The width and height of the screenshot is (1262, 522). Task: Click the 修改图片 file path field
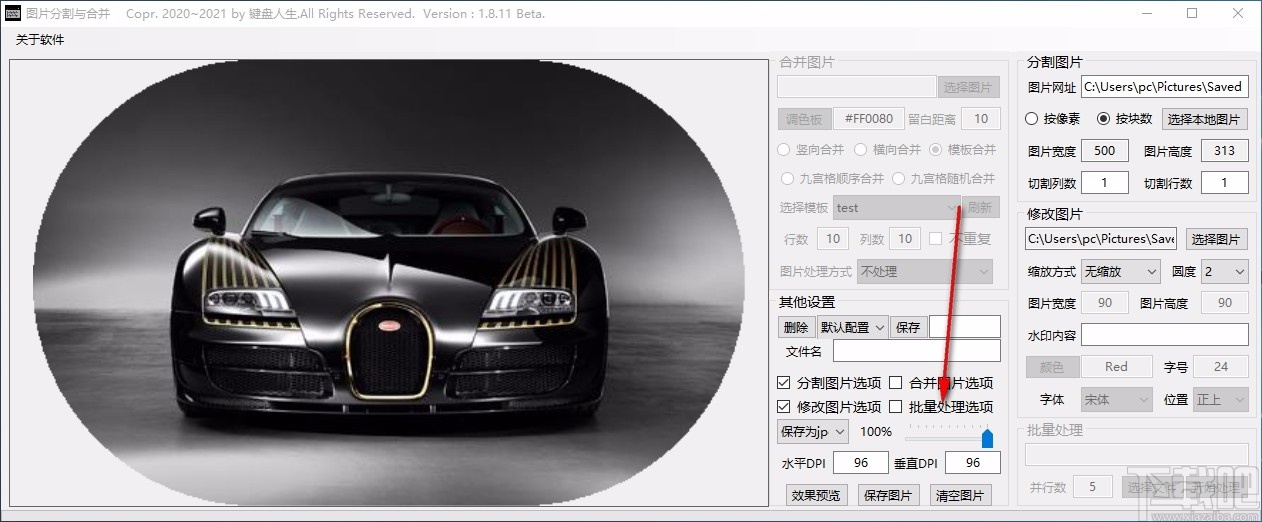pos(1101,239)
